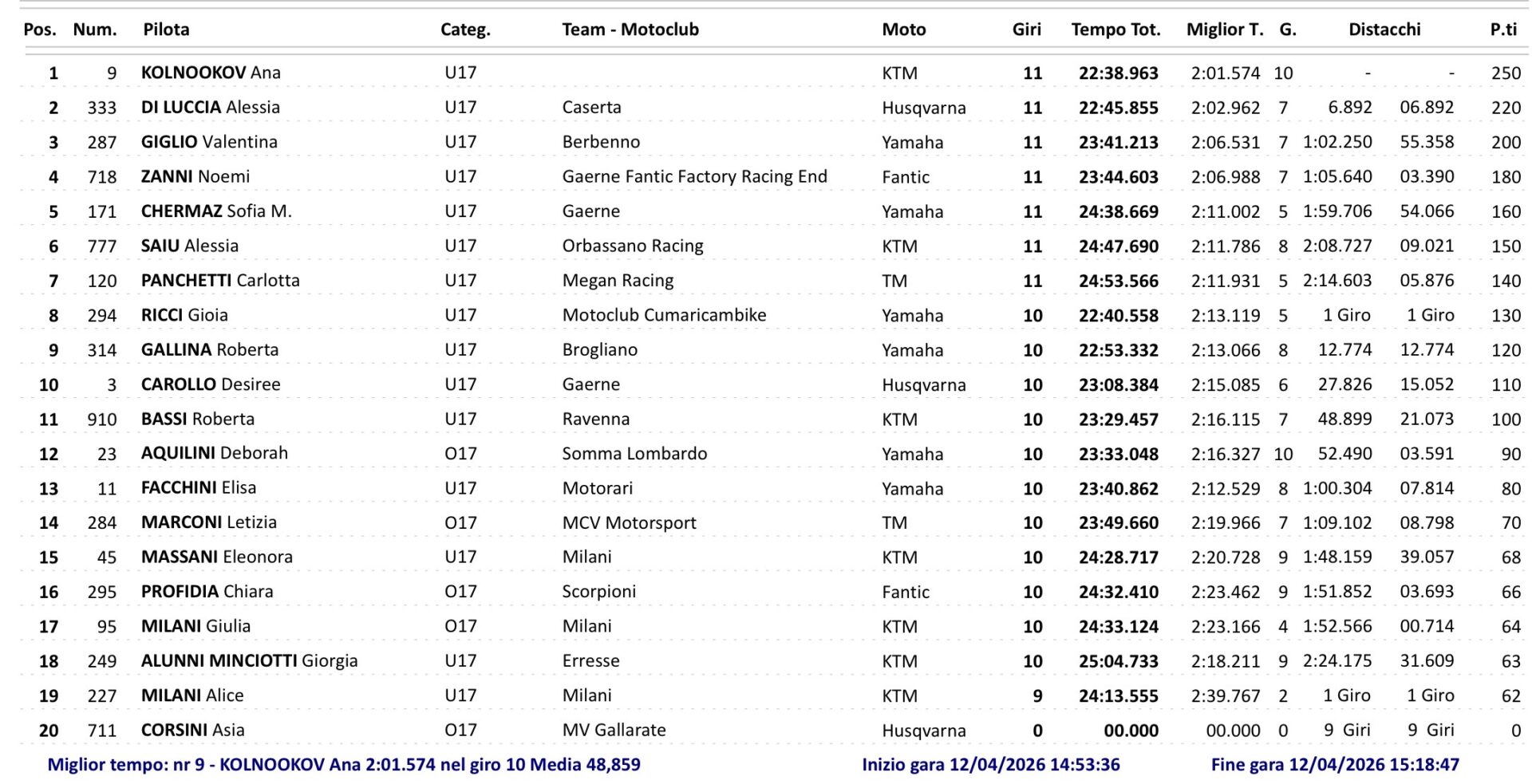Click the P.ti column header
1532x784 pixels.
coord(1502,30)
